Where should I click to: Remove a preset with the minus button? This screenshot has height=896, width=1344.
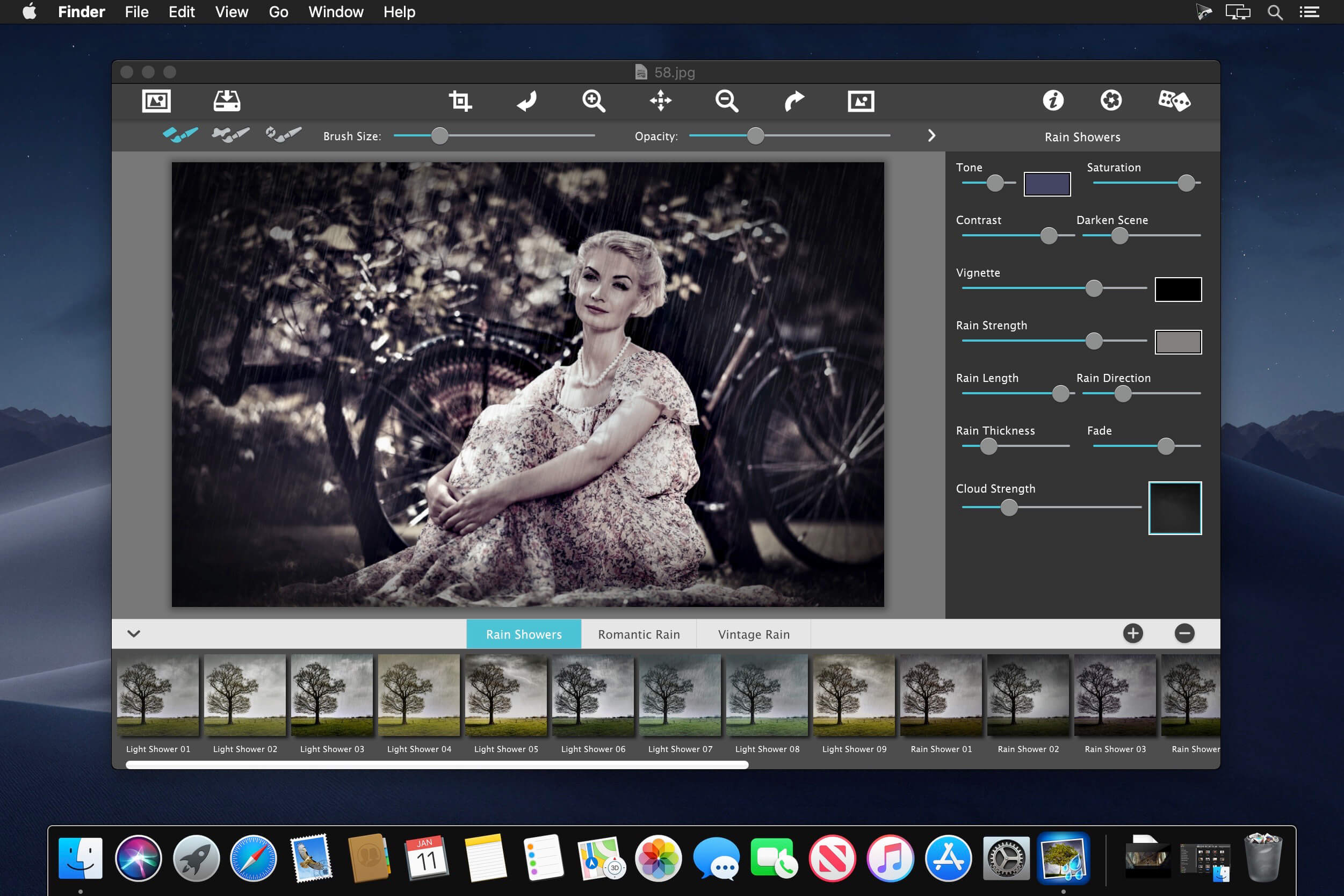pyautogui.click(x=1184, y=633)
